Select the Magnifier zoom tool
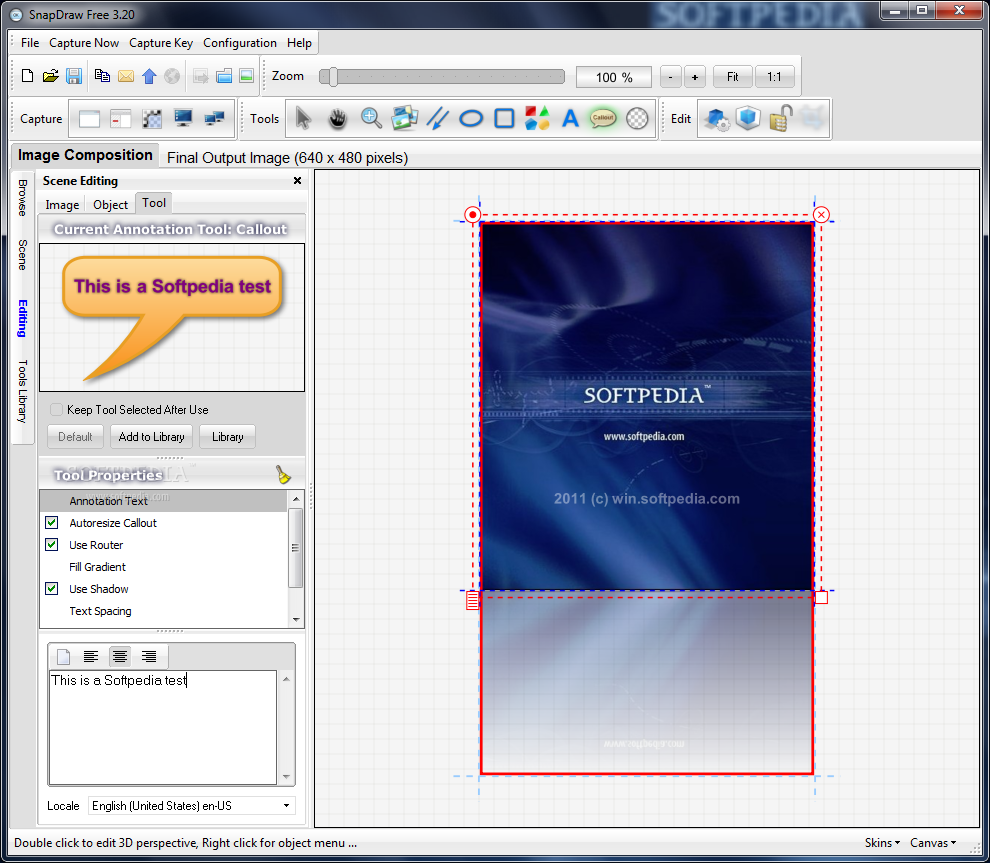The image size is (990, 863). (x=371, y=118)
